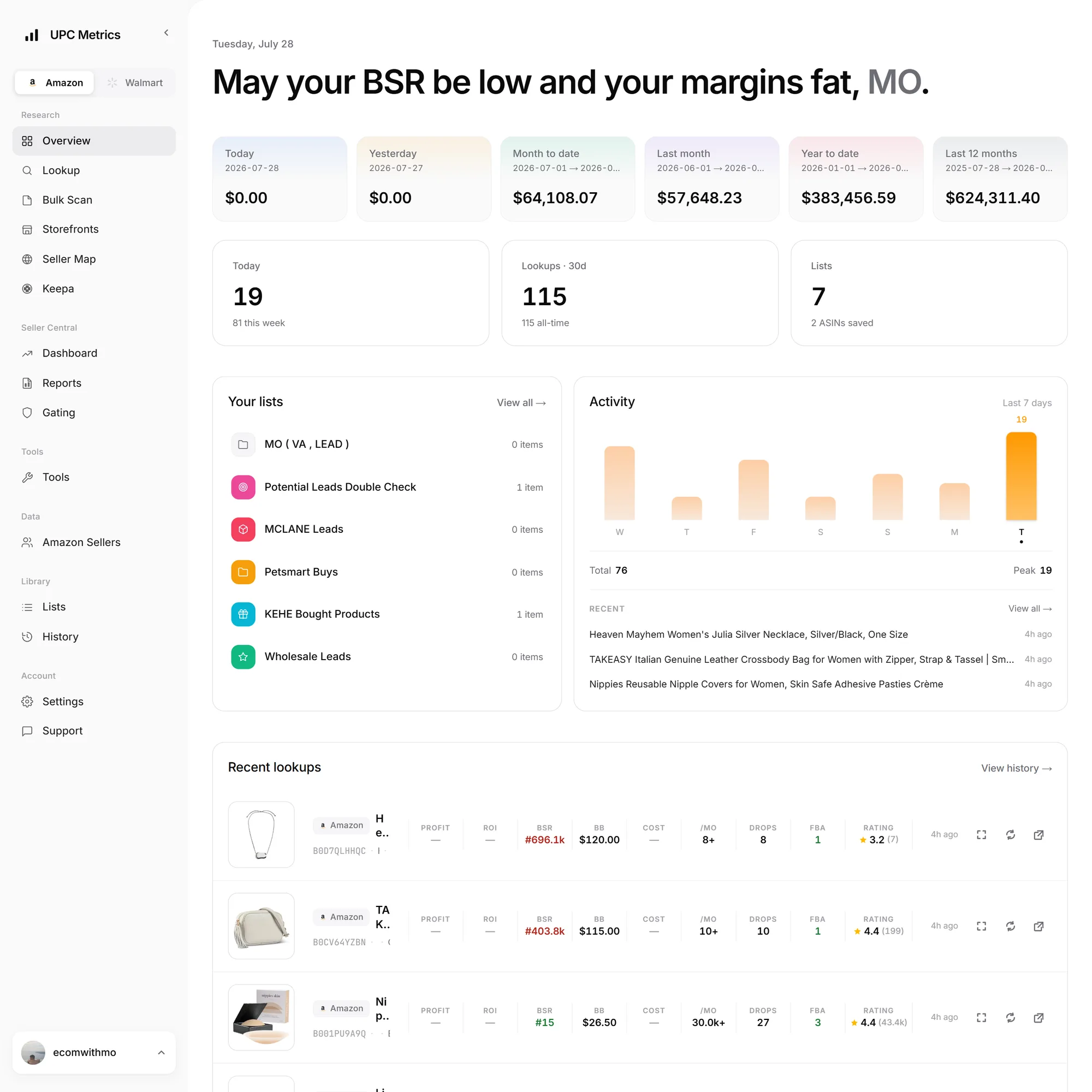Click View history in Recent lookups
The width and height of the screenshot is (1092, 1092).
coord(1016,768)
